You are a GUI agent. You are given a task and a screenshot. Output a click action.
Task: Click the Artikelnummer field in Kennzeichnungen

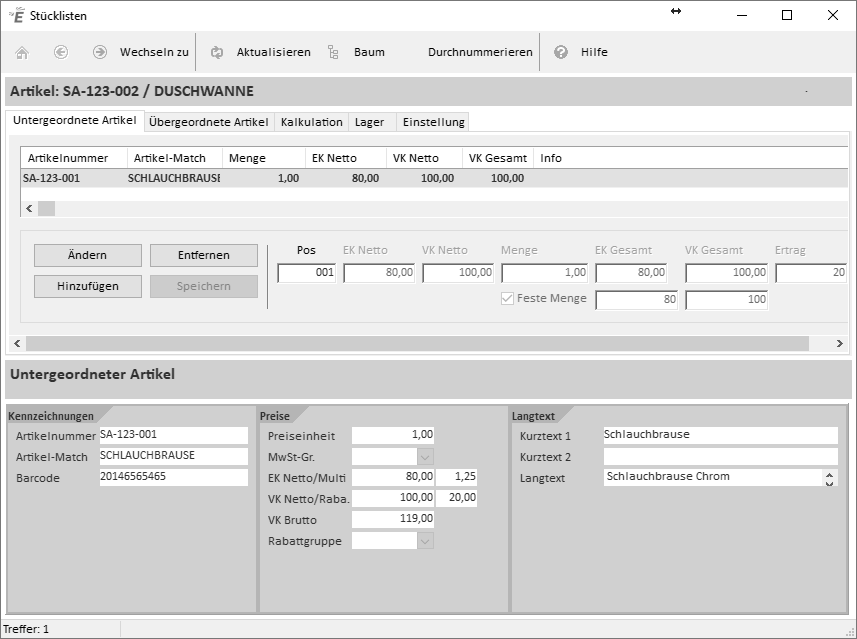click(x=173, y=435)
